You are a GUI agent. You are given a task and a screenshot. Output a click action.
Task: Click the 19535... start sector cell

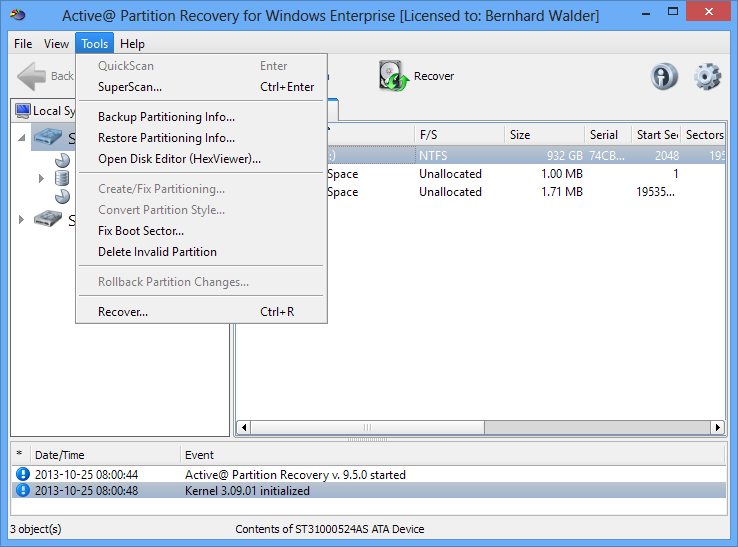tap(655, 192)
